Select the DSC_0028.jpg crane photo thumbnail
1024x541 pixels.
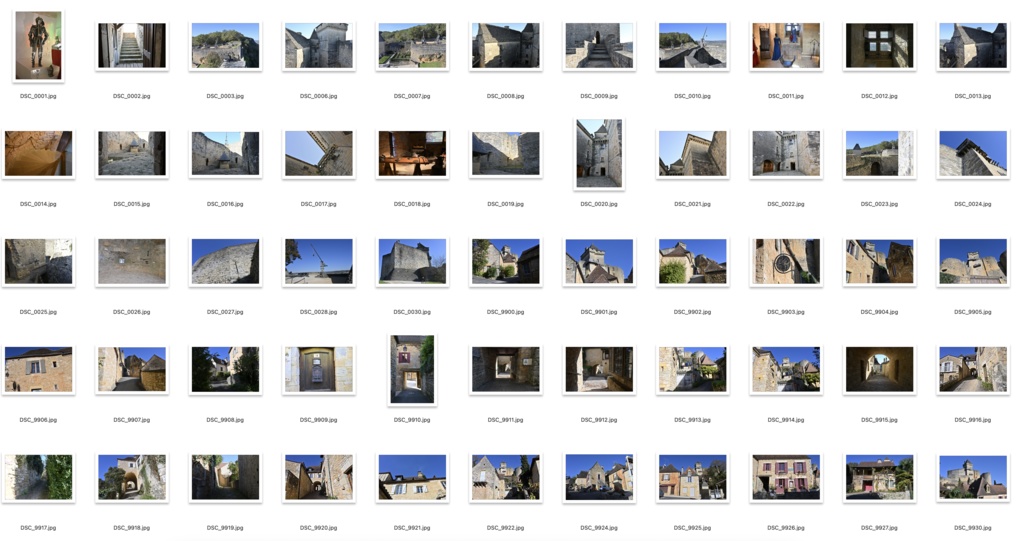point(319,261)
